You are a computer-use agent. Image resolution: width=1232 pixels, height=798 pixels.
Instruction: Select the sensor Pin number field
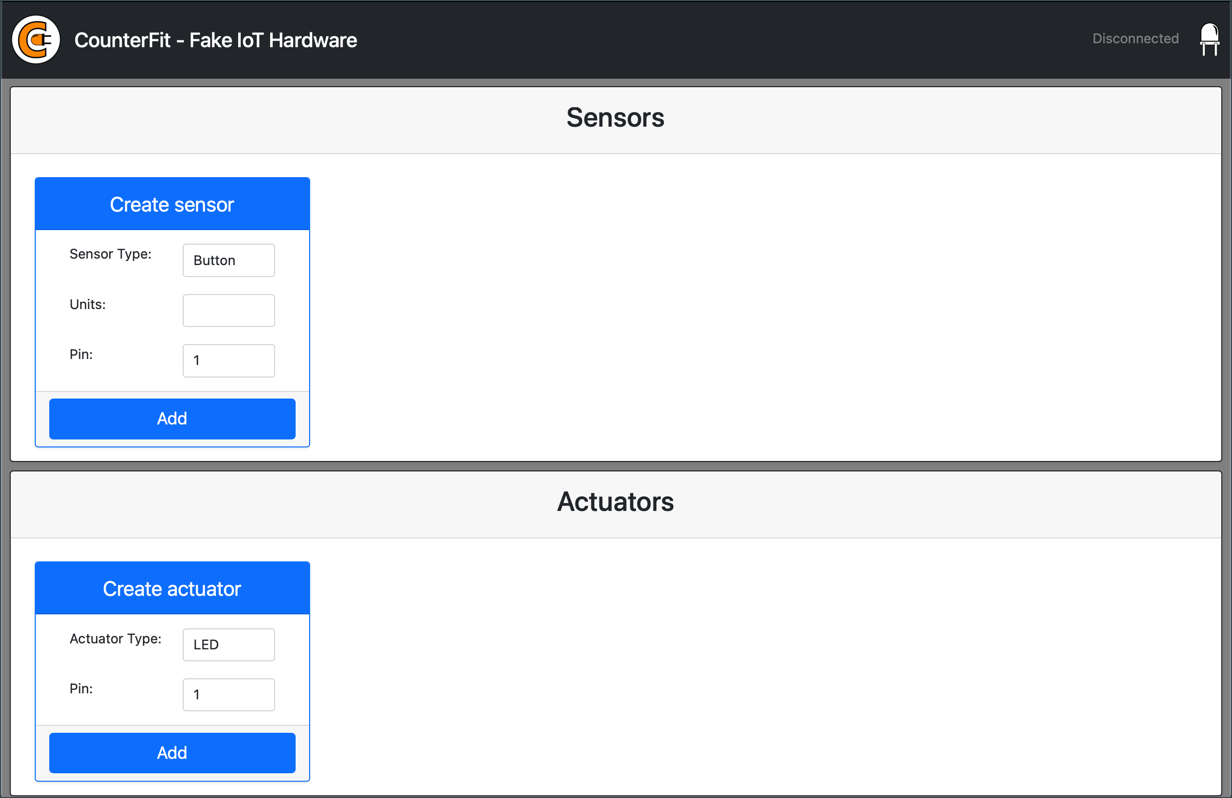click(228, 360)
